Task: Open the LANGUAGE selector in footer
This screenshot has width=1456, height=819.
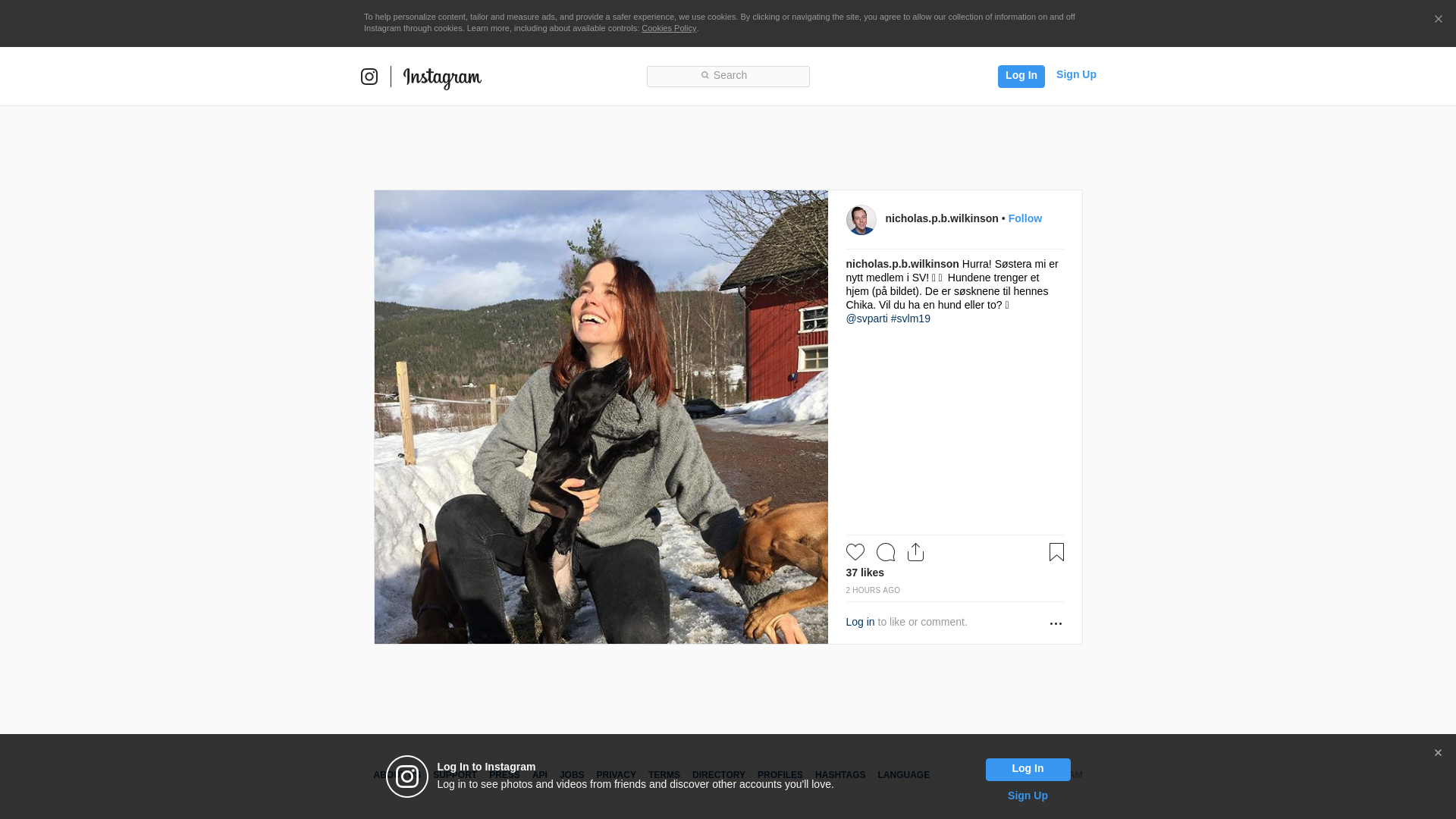Action: (x=903, y=775)
